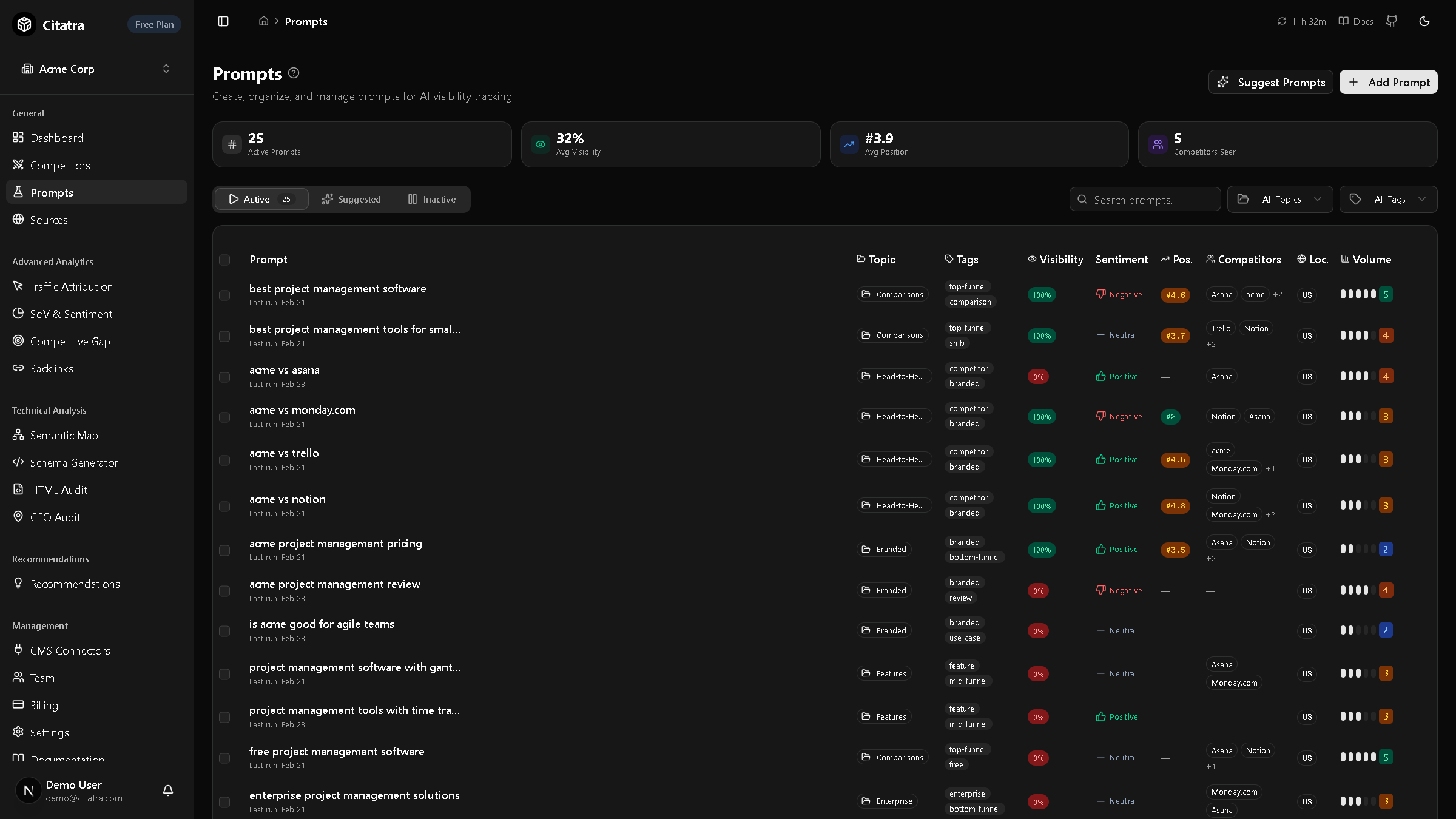The image size is (1456, 819).
Task: Open notifications bell icon
Action: tap(168, 790)
